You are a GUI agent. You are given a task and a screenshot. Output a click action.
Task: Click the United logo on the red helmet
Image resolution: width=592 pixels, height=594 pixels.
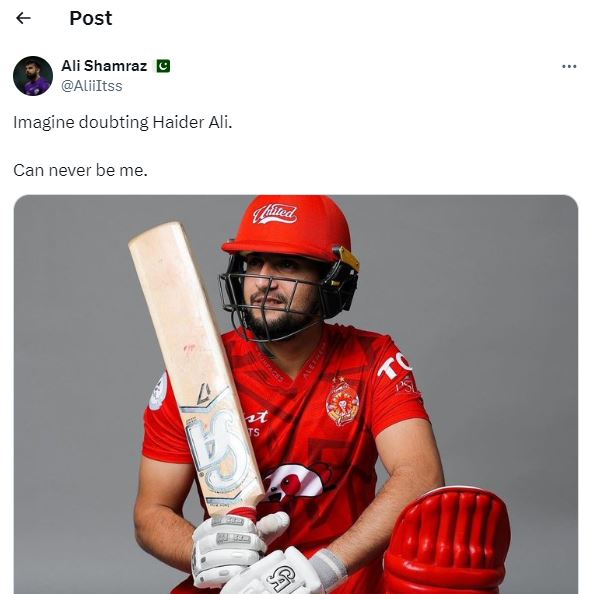point(275,214)
